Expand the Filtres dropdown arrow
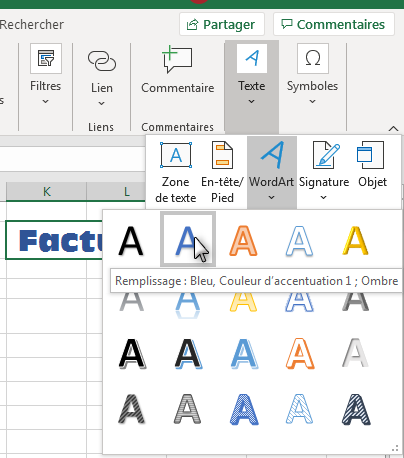 click(46, 101)
